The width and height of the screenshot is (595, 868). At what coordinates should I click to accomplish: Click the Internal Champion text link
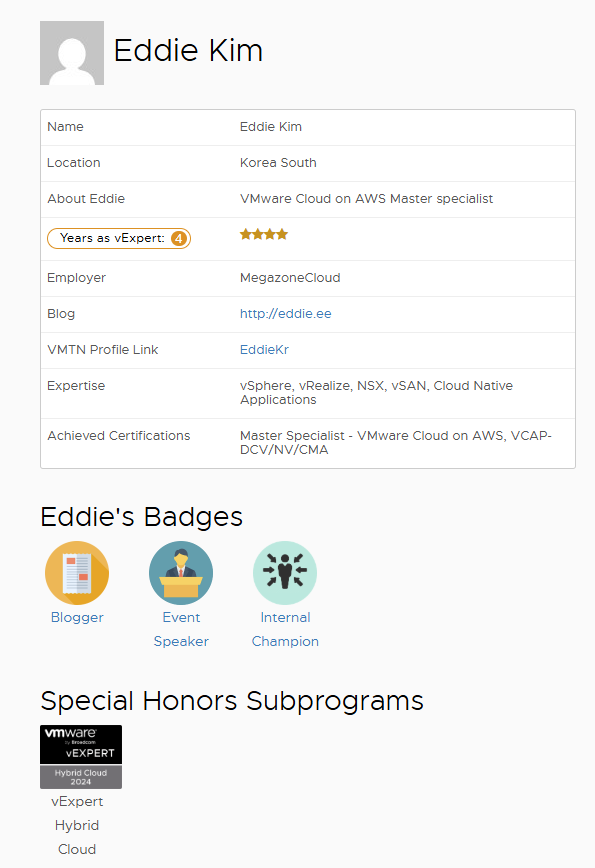(x=285, y=629)
